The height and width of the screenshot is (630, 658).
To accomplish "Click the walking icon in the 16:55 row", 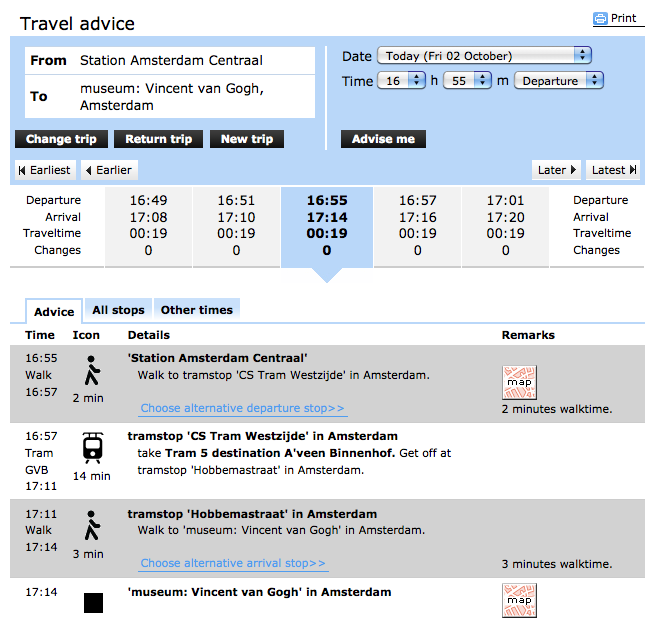I will click(92, 371).
